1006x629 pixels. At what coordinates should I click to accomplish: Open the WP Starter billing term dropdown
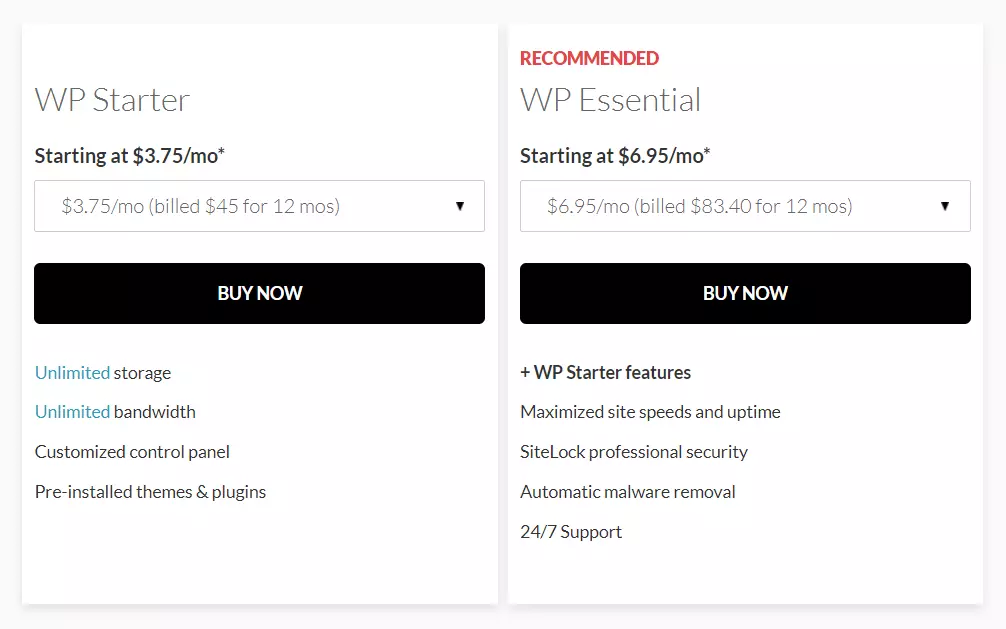259,206
